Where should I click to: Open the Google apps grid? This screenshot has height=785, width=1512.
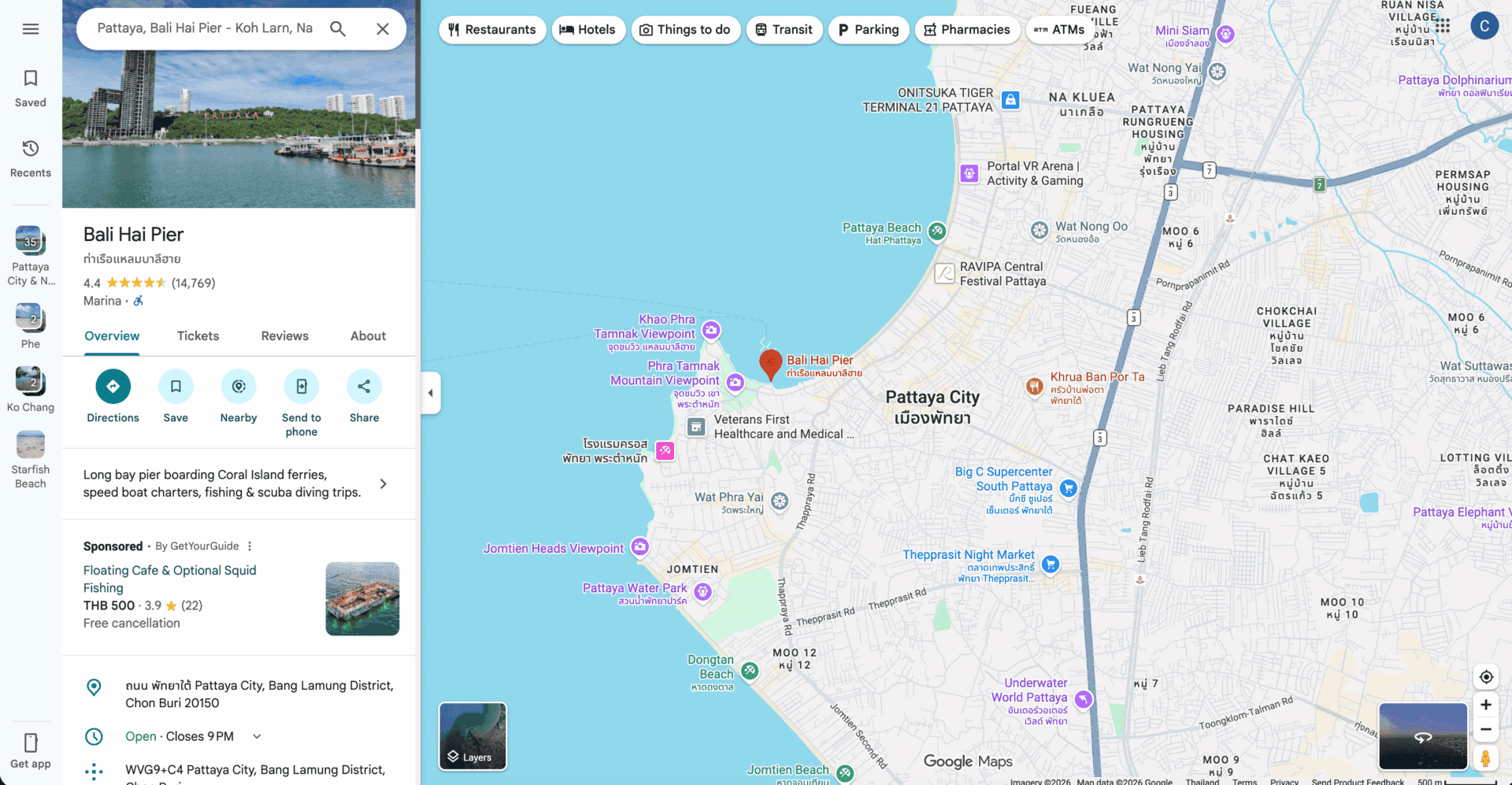[x=1442, y=26]
